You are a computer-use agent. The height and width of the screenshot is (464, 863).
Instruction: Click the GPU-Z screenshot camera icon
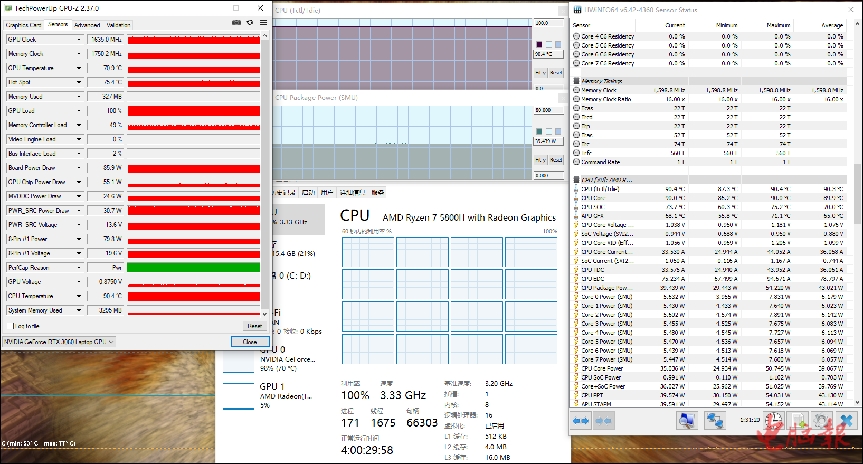[x=236, y=22]
